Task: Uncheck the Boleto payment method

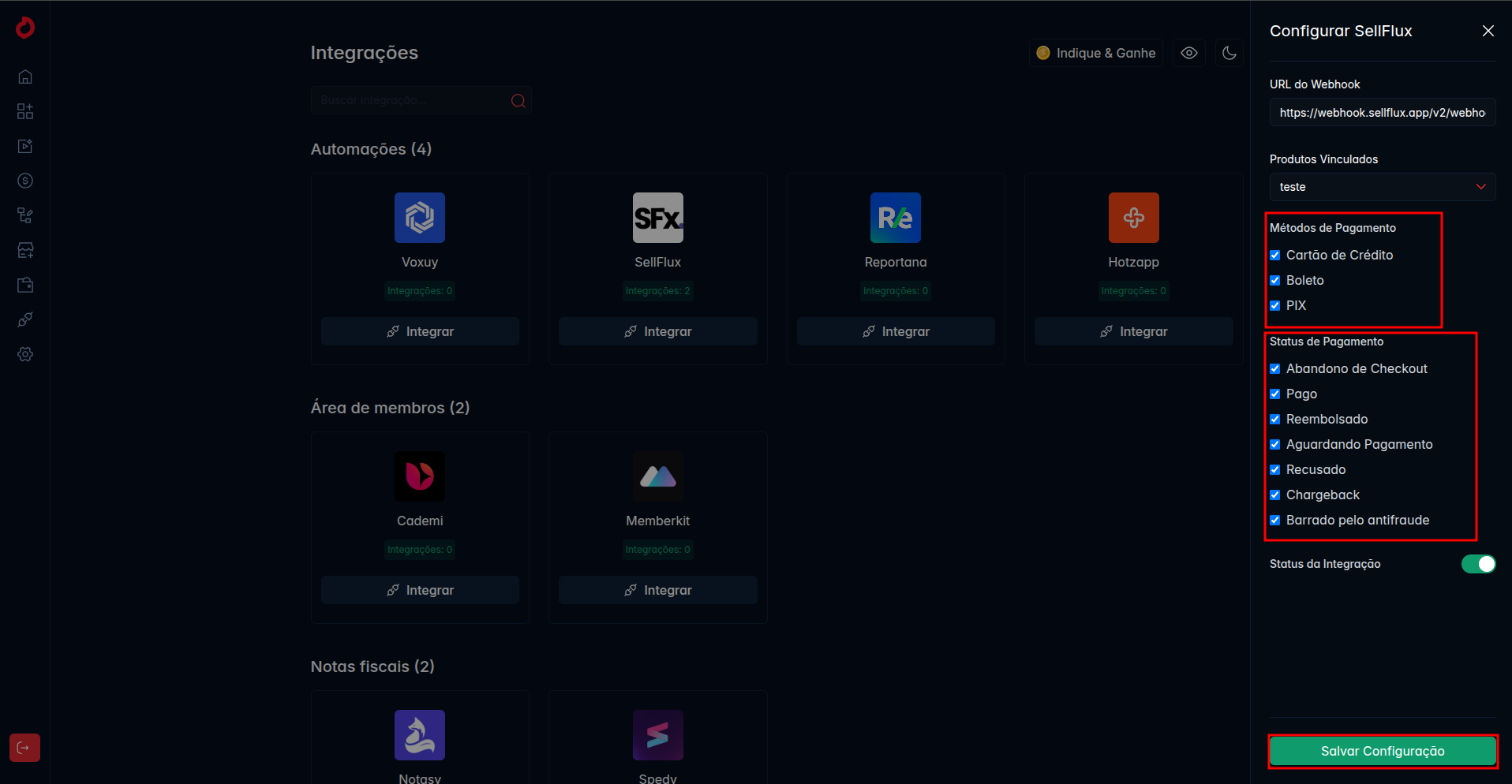Action: point(1275,280)
